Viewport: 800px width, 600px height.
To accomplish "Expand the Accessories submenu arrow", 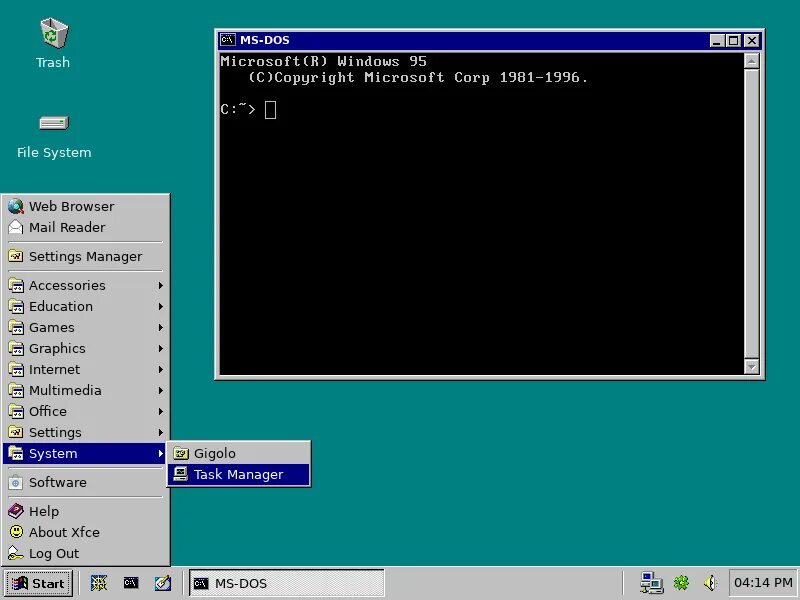I will 160,285.
